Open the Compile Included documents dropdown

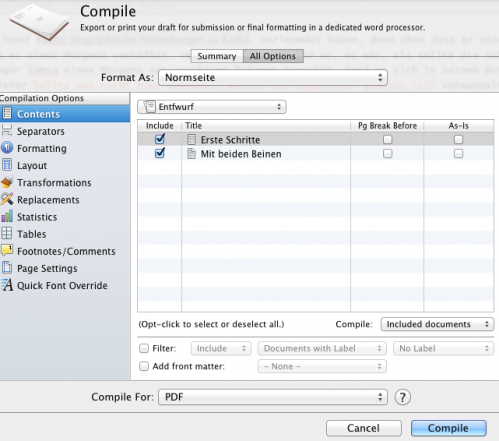(437, 324)
